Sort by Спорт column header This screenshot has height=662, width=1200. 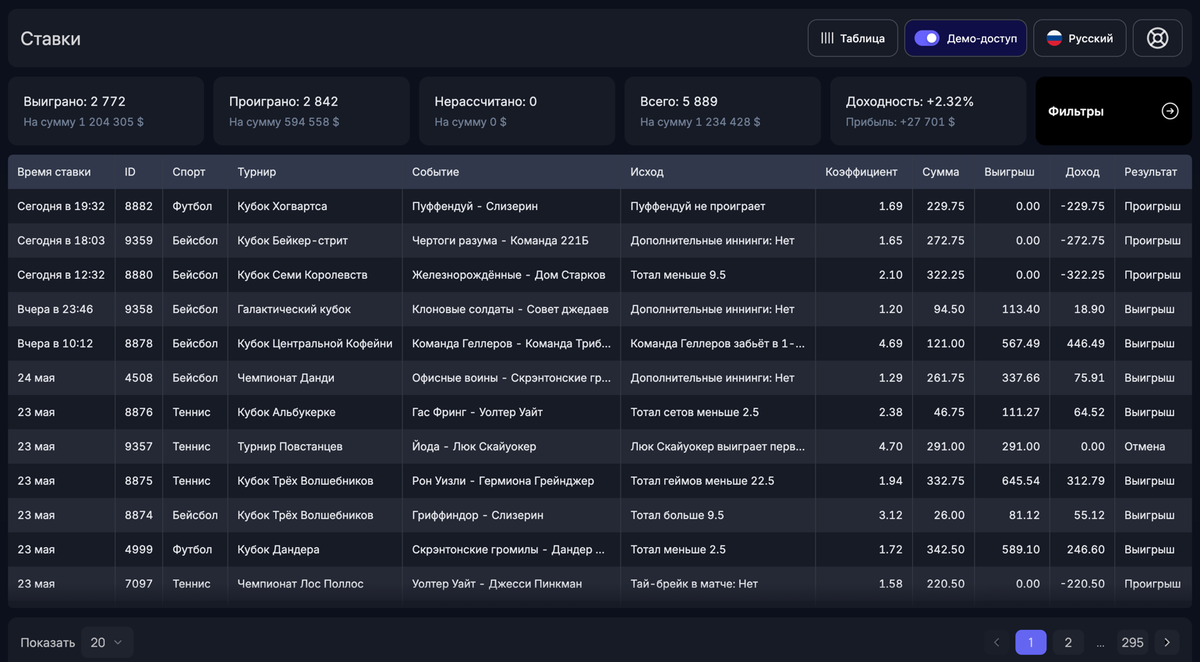tap(189, 172)
